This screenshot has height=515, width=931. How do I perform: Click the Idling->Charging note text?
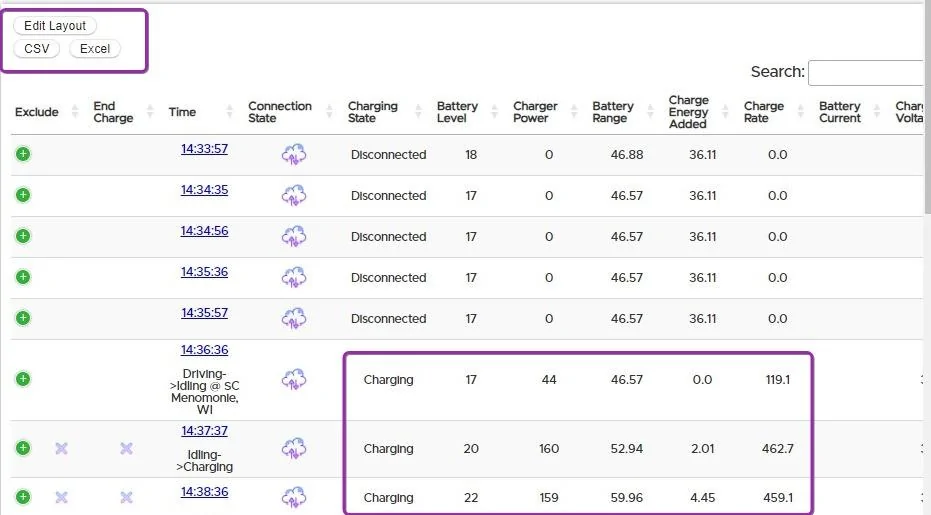(204, 460)
